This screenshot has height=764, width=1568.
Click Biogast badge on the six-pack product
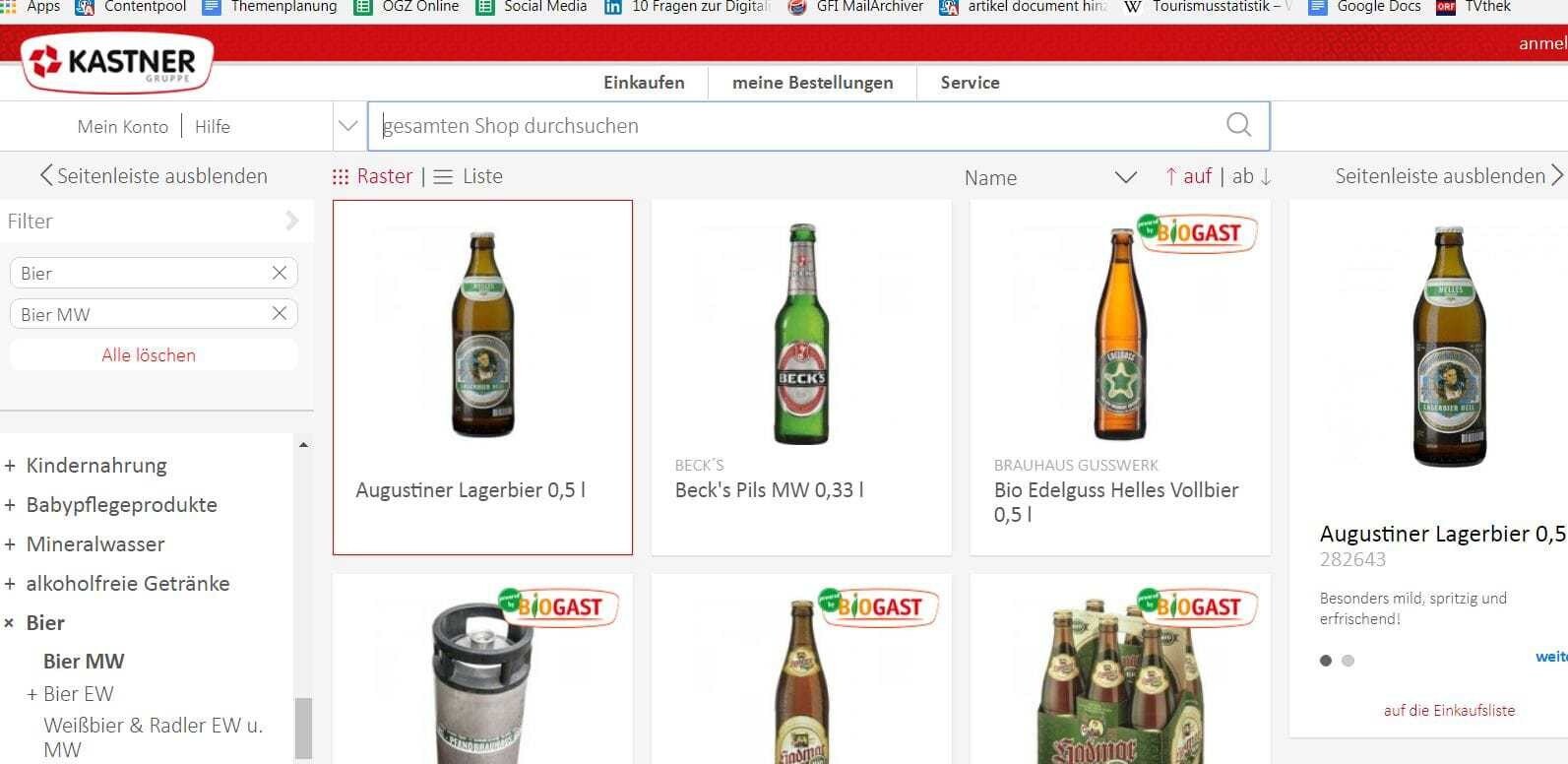[x=1196, y=606]
